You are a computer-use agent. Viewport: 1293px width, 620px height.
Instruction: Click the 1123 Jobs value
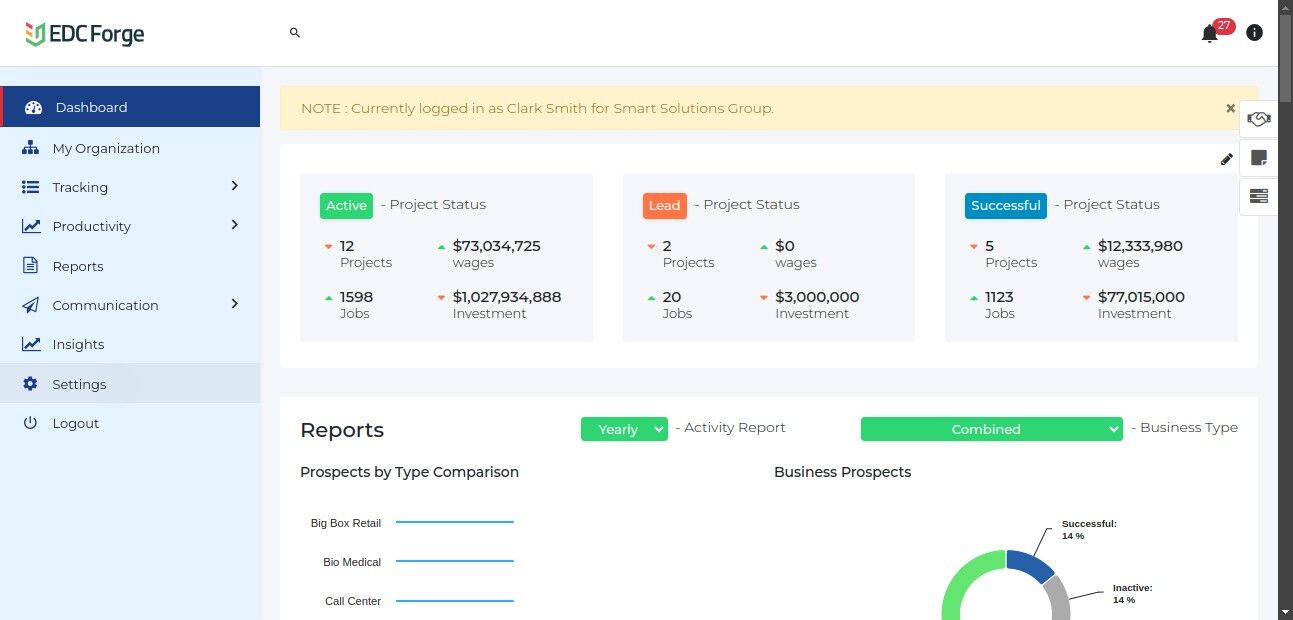[999, 297]
